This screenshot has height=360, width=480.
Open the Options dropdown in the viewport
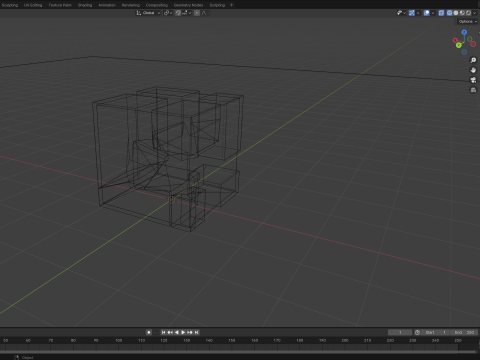468,21
